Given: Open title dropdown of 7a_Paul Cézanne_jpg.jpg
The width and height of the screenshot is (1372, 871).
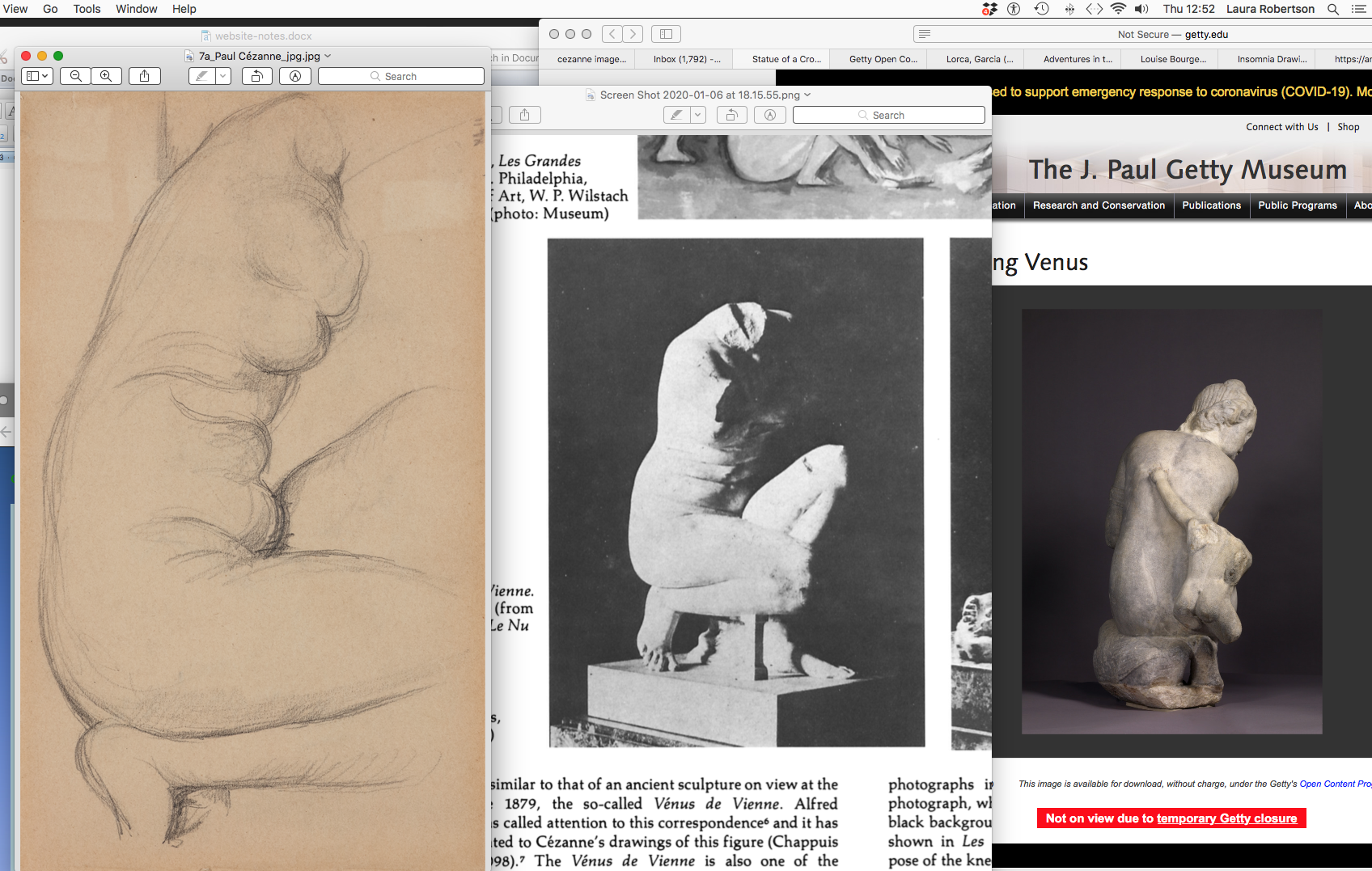Looking at the screenshot, I should tap(328, 56).
